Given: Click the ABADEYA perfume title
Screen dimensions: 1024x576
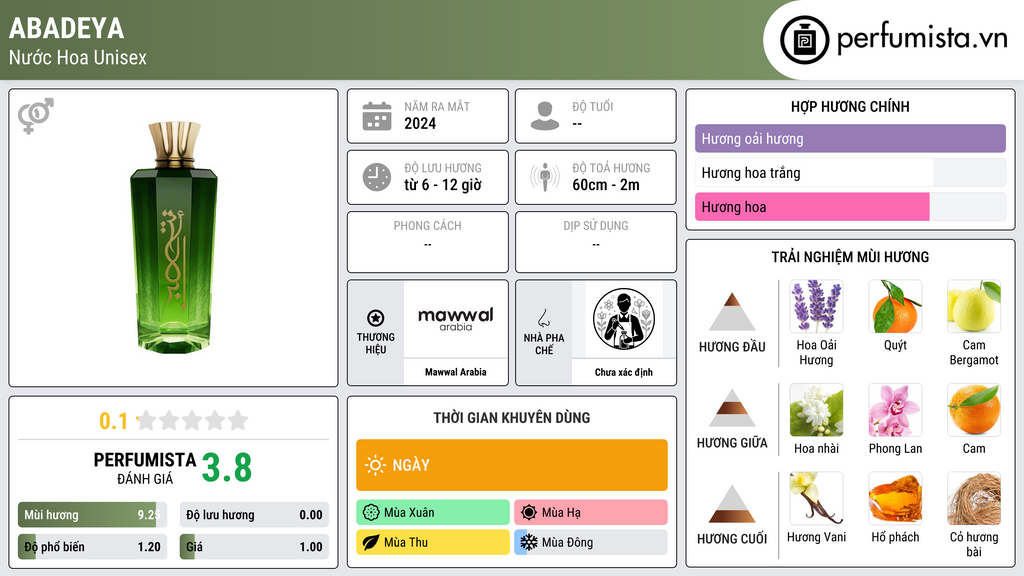Looking at the screenshot, I should 67,28.
